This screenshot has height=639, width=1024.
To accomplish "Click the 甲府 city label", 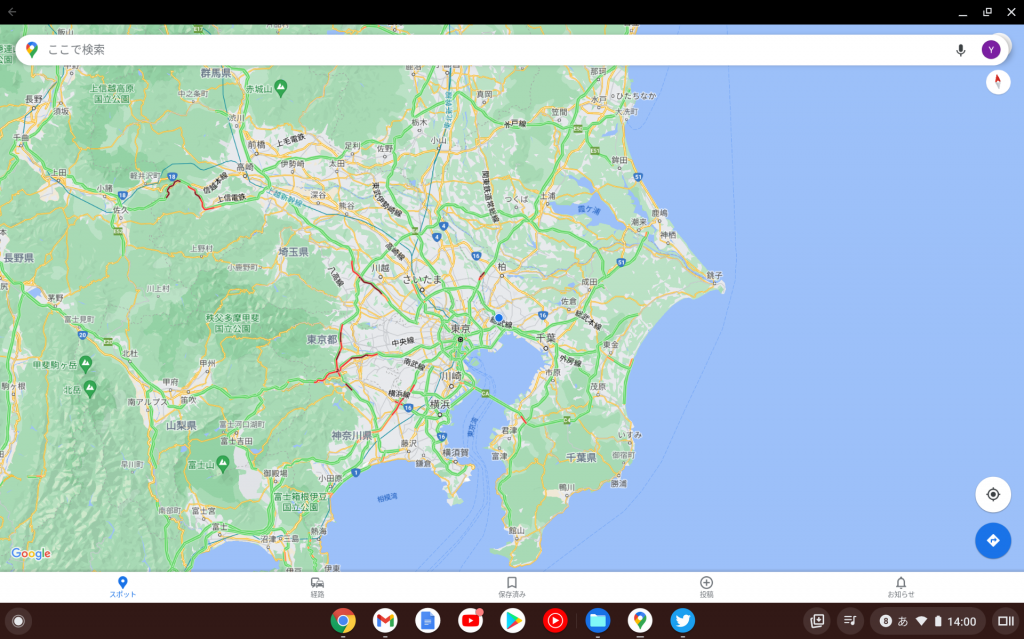I will pos(170,382).
